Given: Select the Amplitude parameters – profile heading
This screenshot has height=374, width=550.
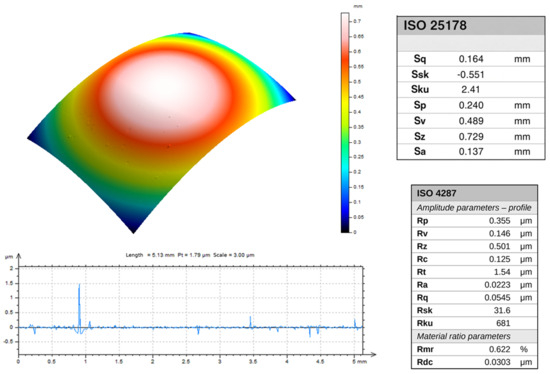Looking at the screenshot, I should (x=474, y=208).
